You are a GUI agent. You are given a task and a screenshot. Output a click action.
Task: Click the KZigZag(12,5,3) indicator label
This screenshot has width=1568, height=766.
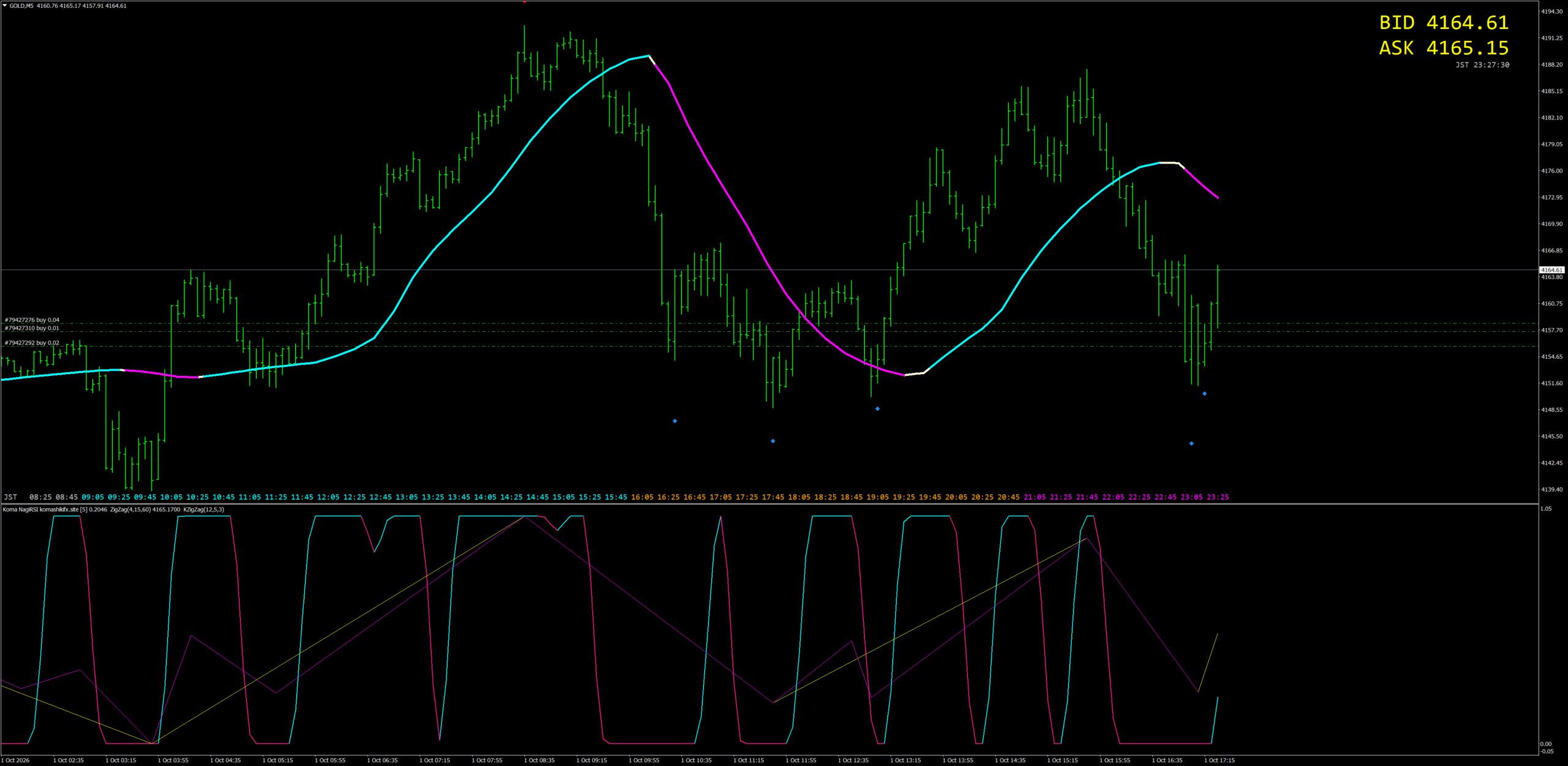pyautogui.click(x=203, y=509)
